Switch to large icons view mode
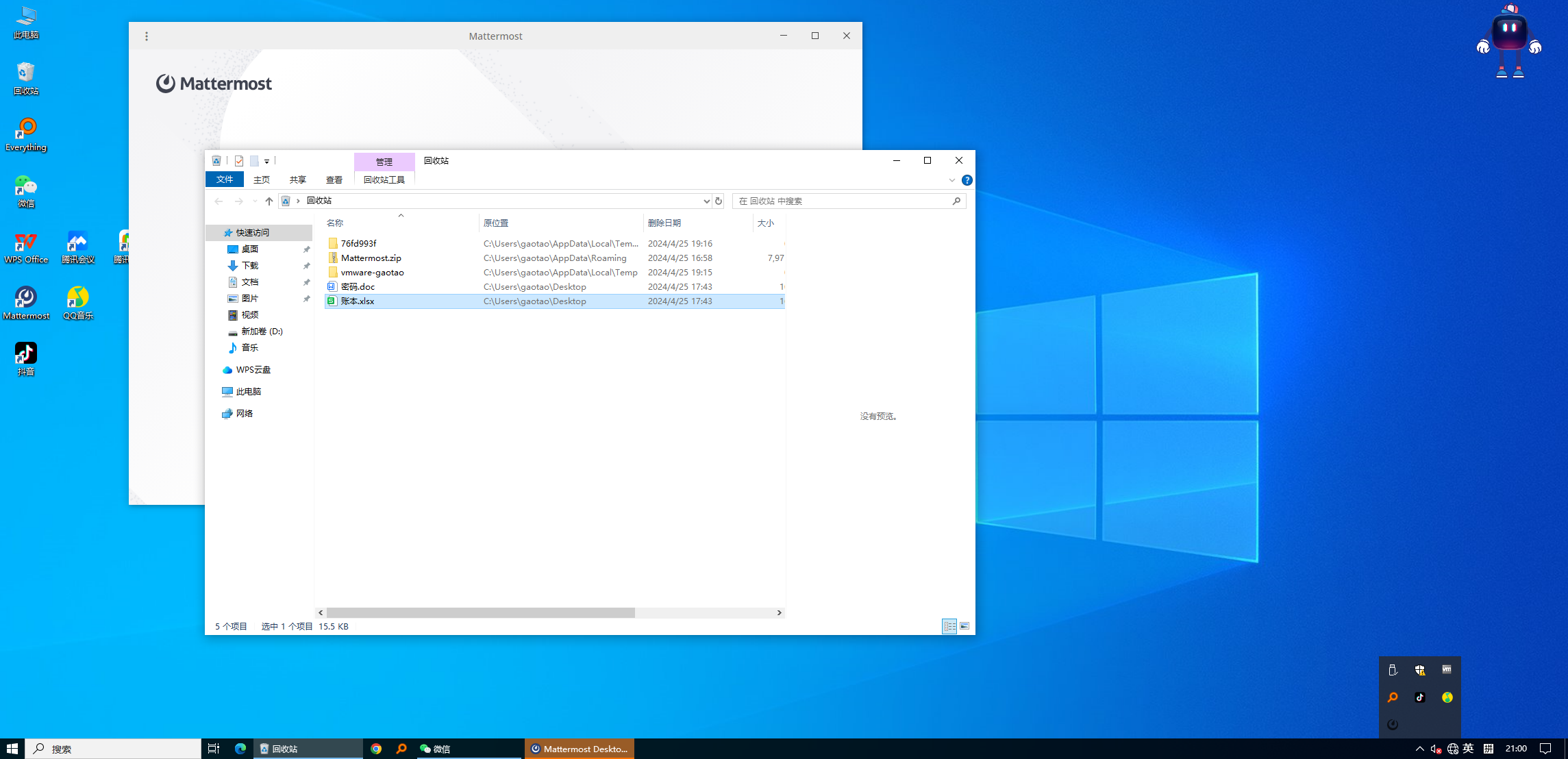Image resolution: width=1568 pixels, height=759 pixels. 965,626
